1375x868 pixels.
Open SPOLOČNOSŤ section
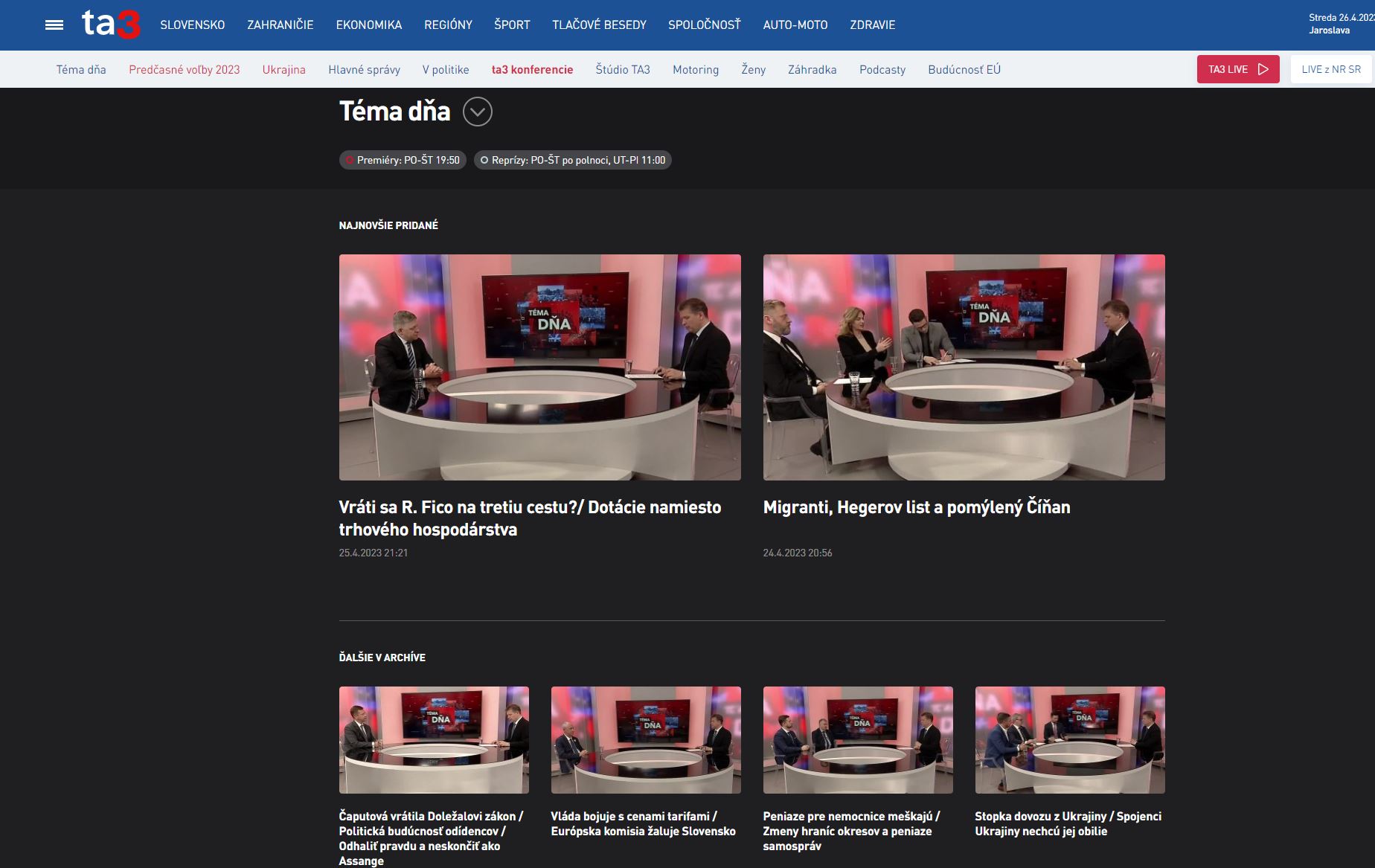(705, 25)
